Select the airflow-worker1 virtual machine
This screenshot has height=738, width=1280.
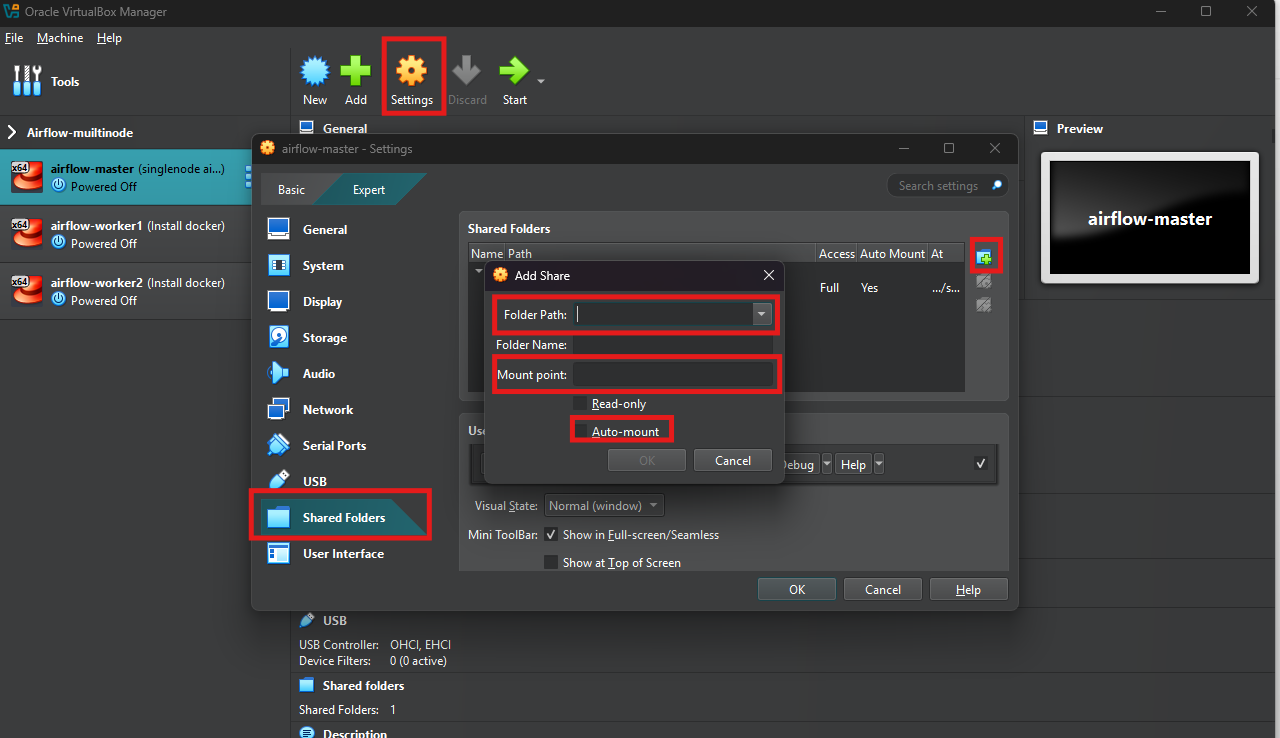(x=125, y=234)
